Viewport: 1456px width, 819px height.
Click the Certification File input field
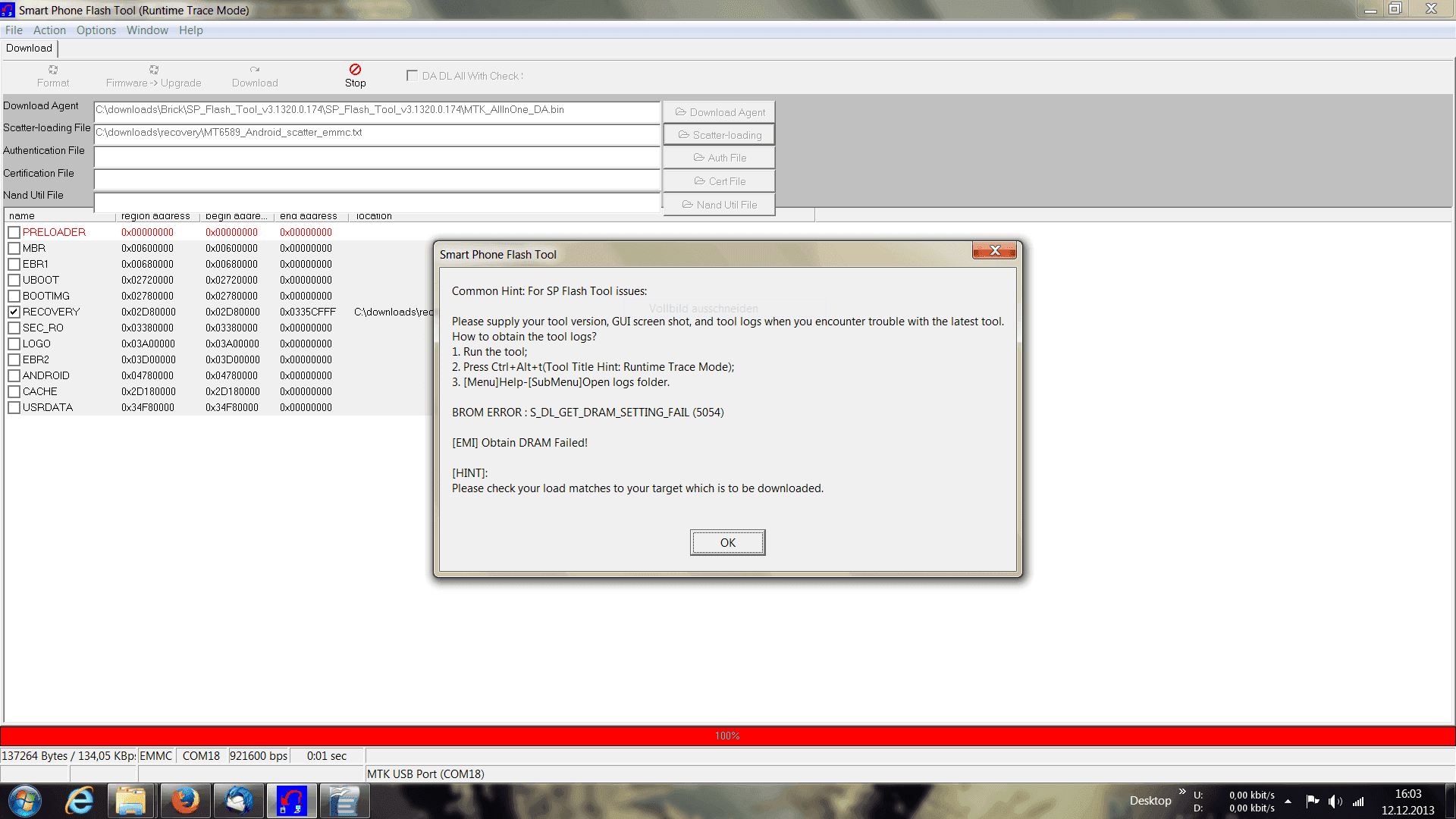point(377,179)
